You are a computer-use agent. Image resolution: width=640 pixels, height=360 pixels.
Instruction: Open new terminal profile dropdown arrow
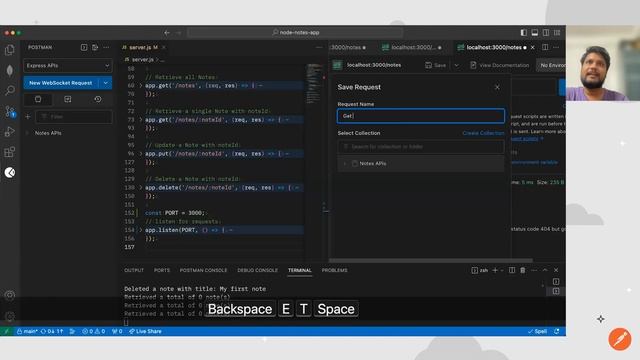tap(502, 270)
